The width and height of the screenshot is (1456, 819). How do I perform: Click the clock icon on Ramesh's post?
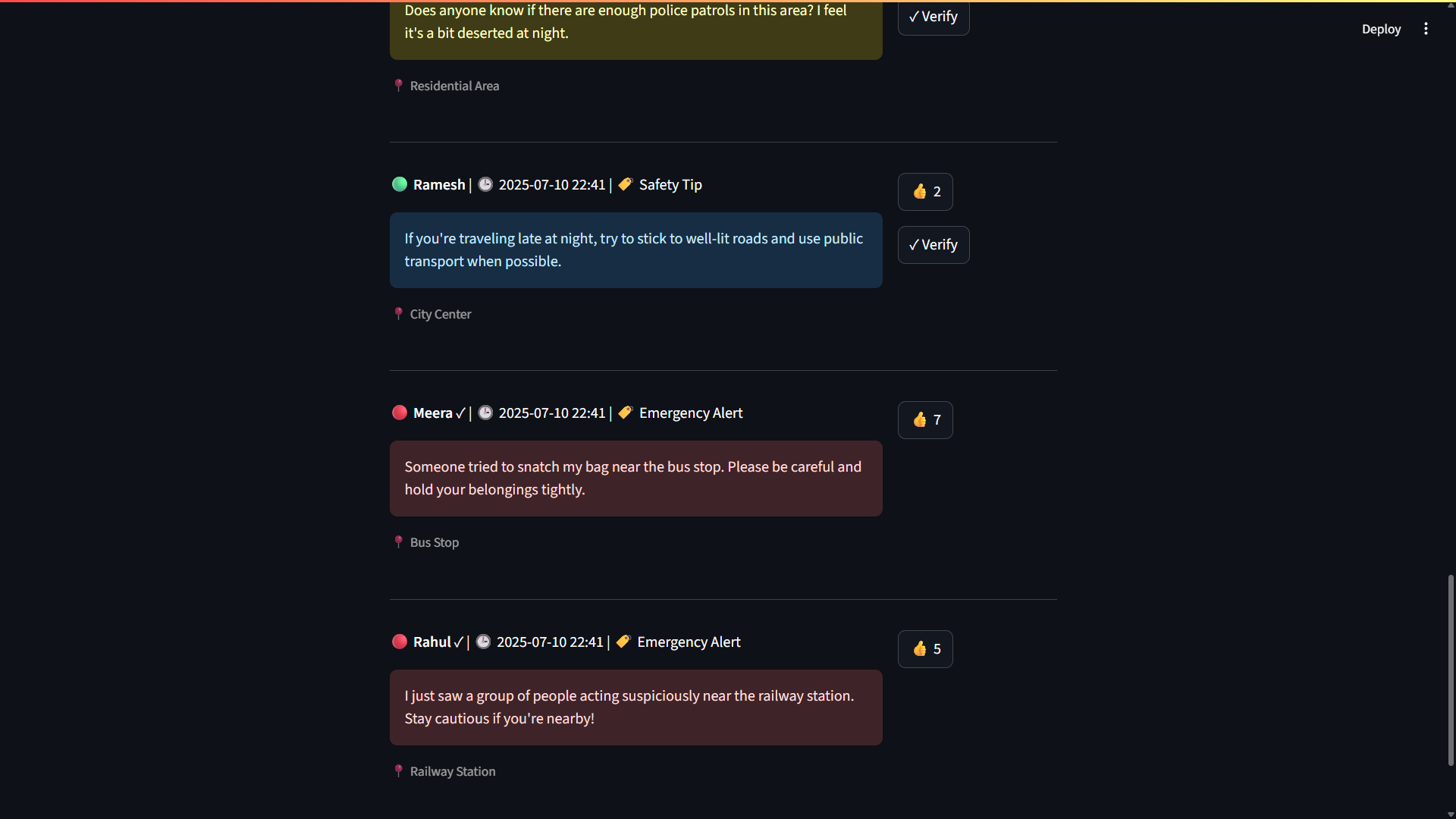pos(485,184)
